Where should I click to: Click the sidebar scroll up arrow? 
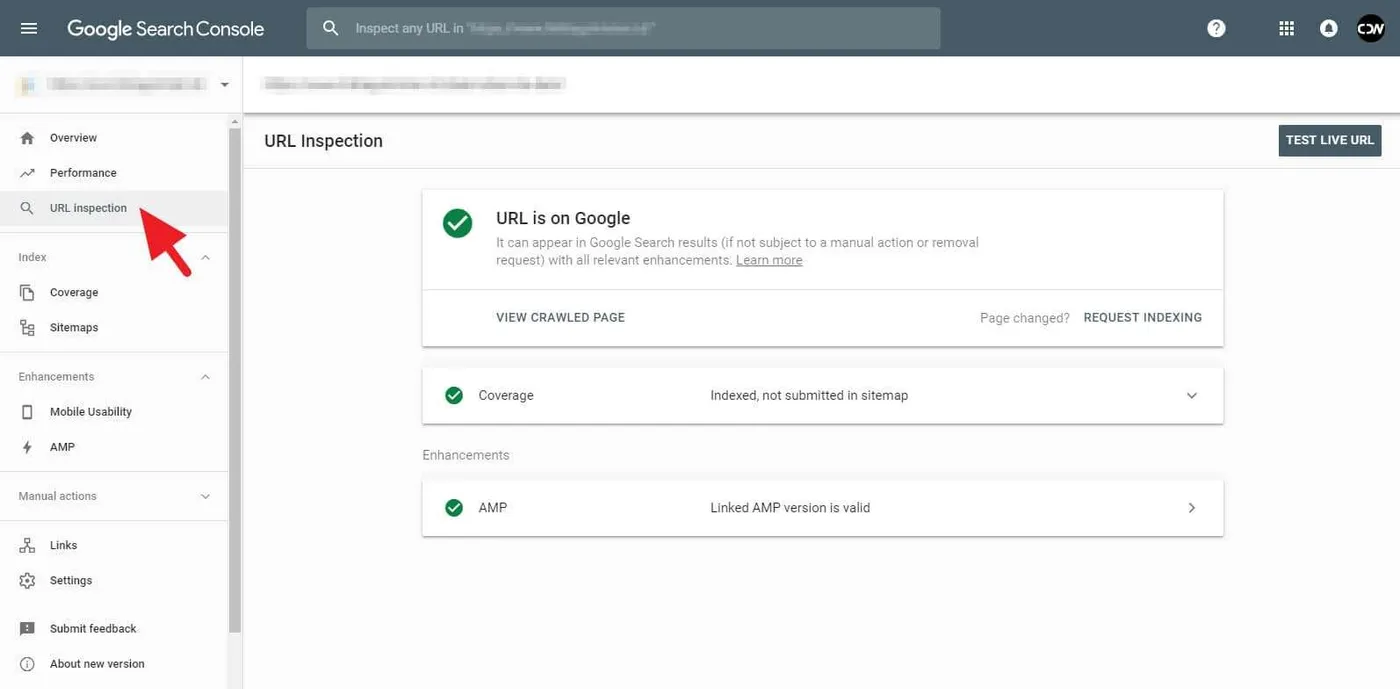coord(235,121)
